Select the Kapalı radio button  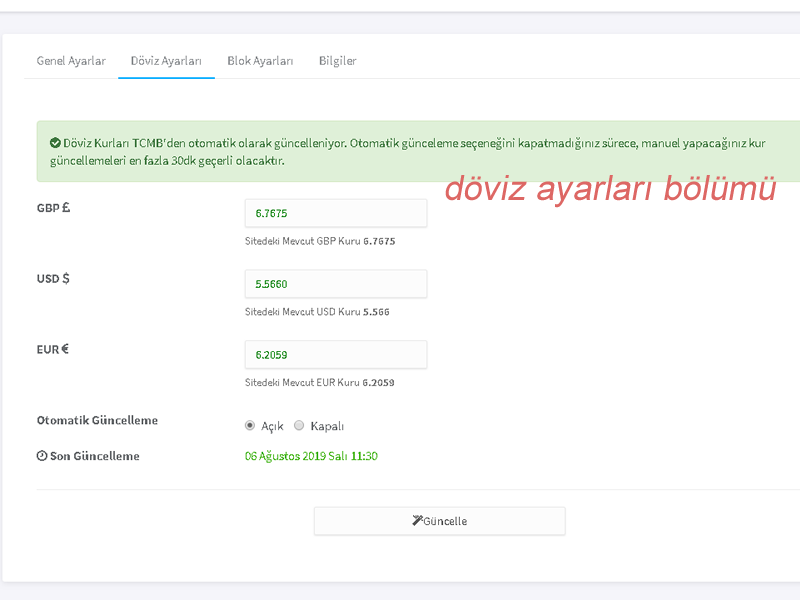pos(299,425)
